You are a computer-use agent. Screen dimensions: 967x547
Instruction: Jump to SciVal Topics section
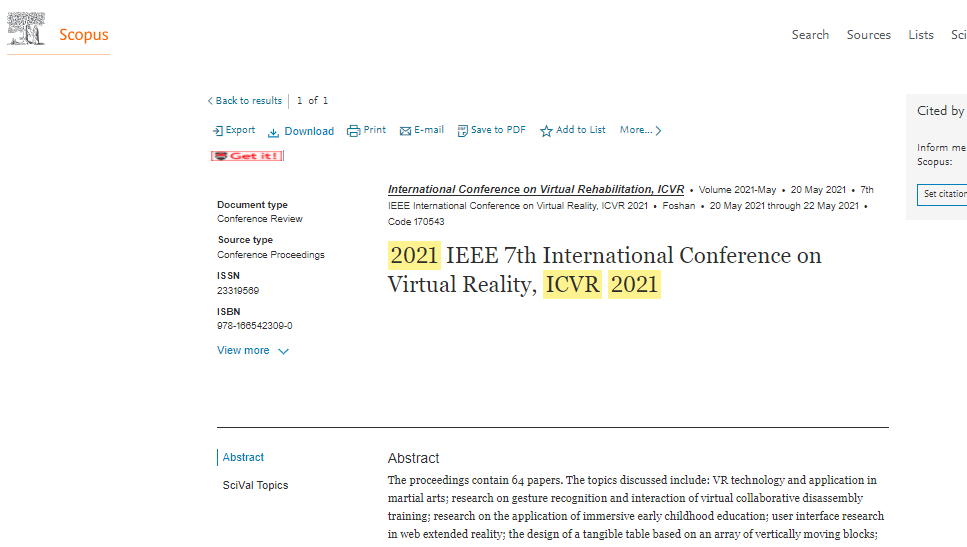click(x=255, y=485)
